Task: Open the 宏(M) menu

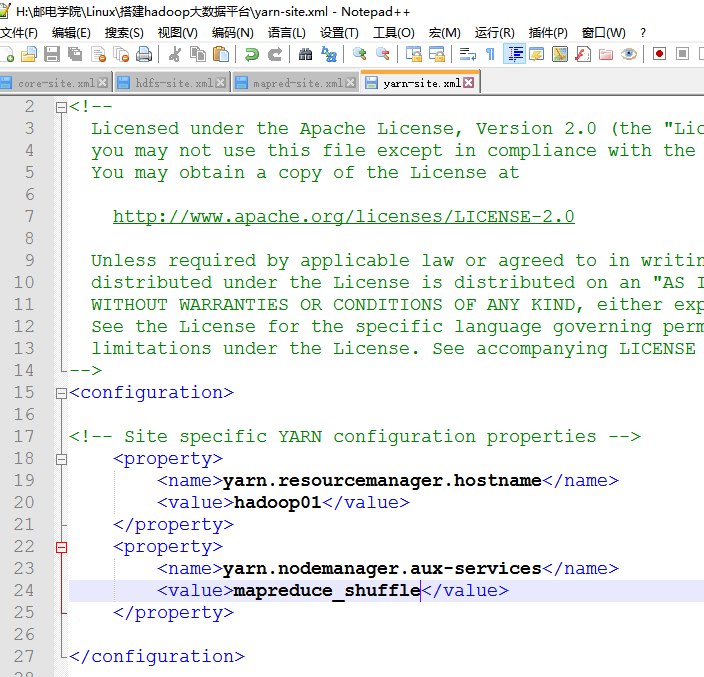Action: coord(444,33)
